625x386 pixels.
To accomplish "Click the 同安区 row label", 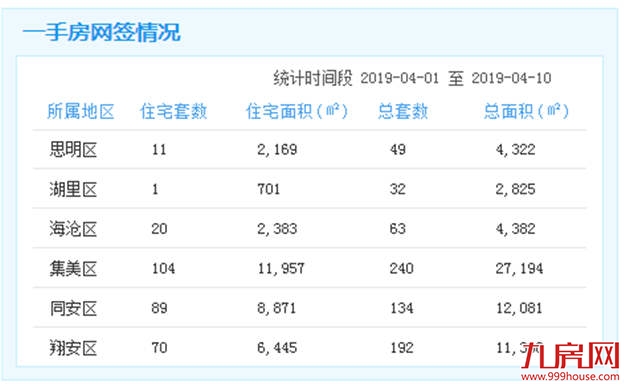I will click(73, 309).
